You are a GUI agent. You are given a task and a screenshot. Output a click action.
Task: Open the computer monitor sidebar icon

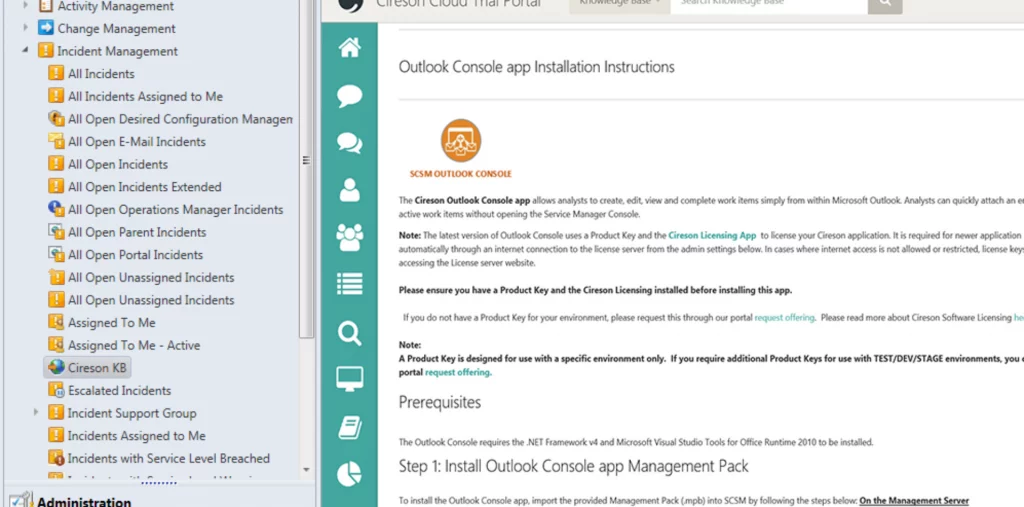(x=349, y=379)
